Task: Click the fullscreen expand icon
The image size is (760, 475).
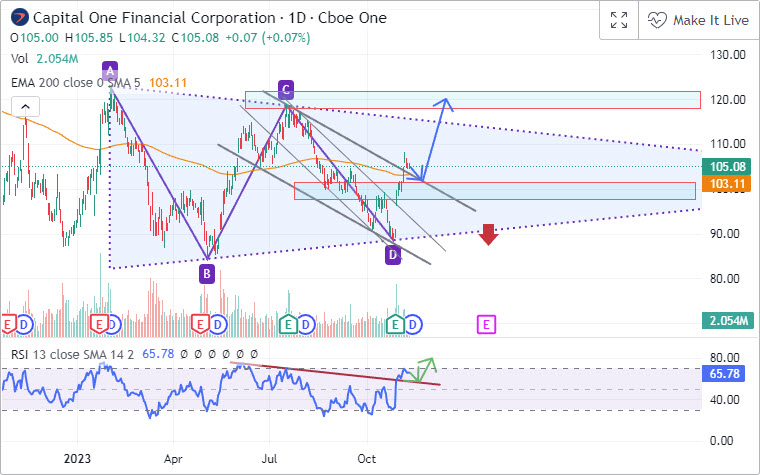Action: point(619,20)
